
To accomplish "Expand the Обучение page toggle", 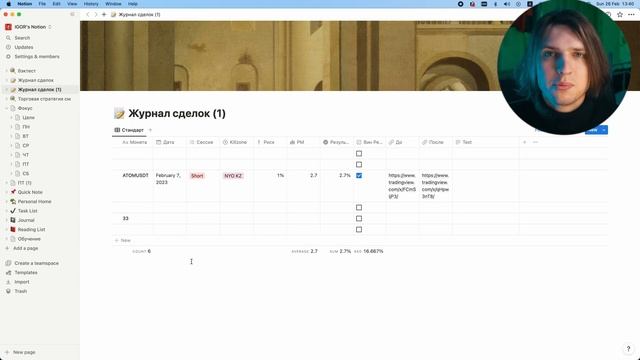I will (x=7, y=239).
